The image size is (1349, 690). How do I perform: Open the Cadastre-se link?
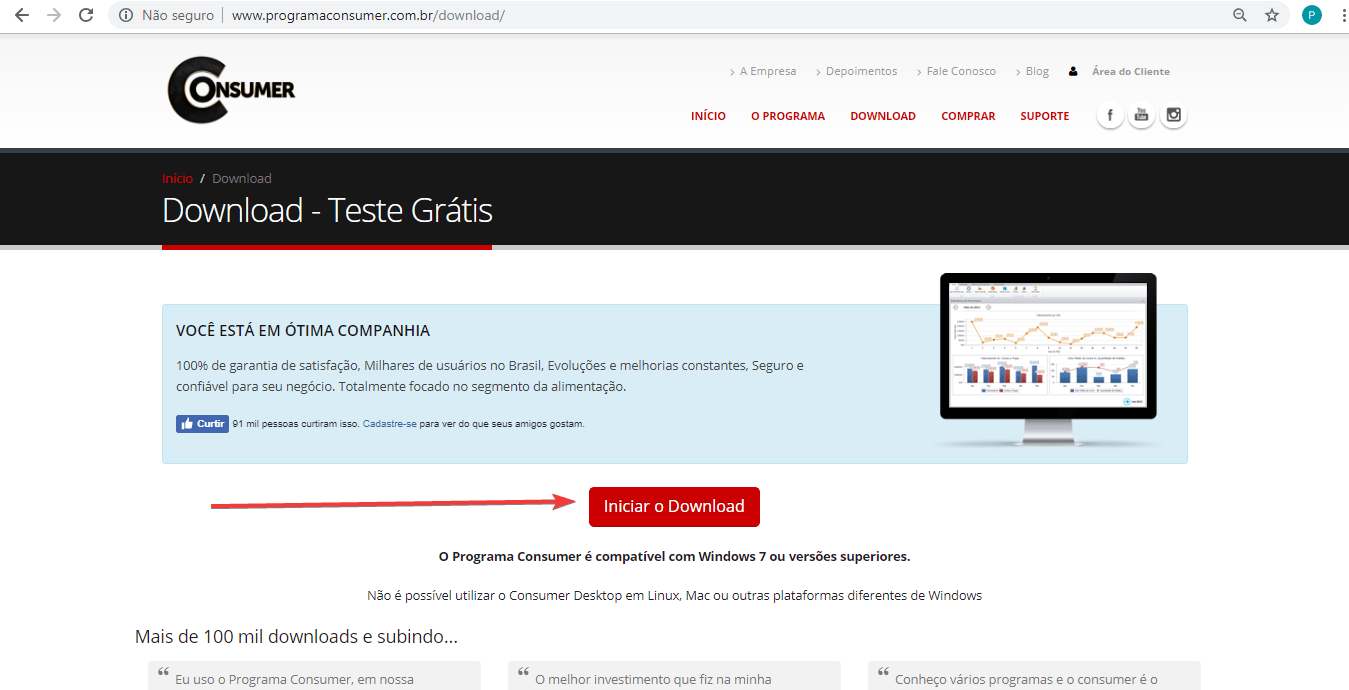390,423
